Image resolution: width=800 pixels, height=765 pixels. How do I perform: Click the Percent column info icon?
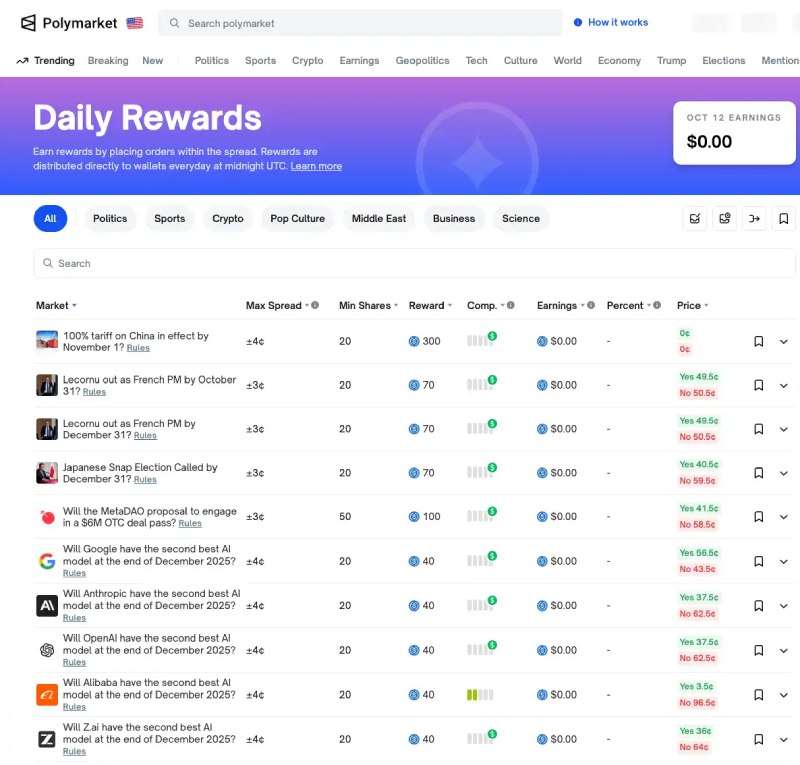point(657,305)
